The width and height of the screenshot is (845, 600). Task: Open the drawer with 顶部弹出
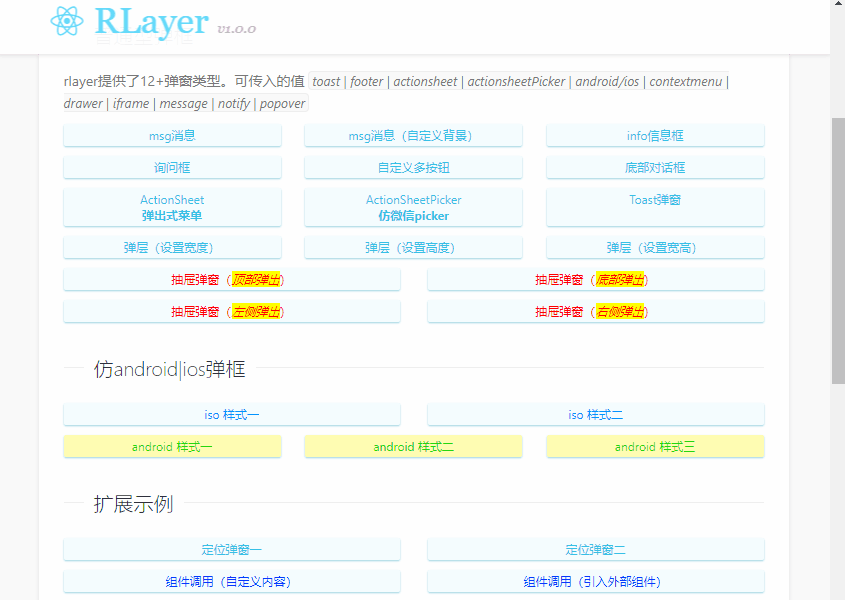[x=232, y=279]
